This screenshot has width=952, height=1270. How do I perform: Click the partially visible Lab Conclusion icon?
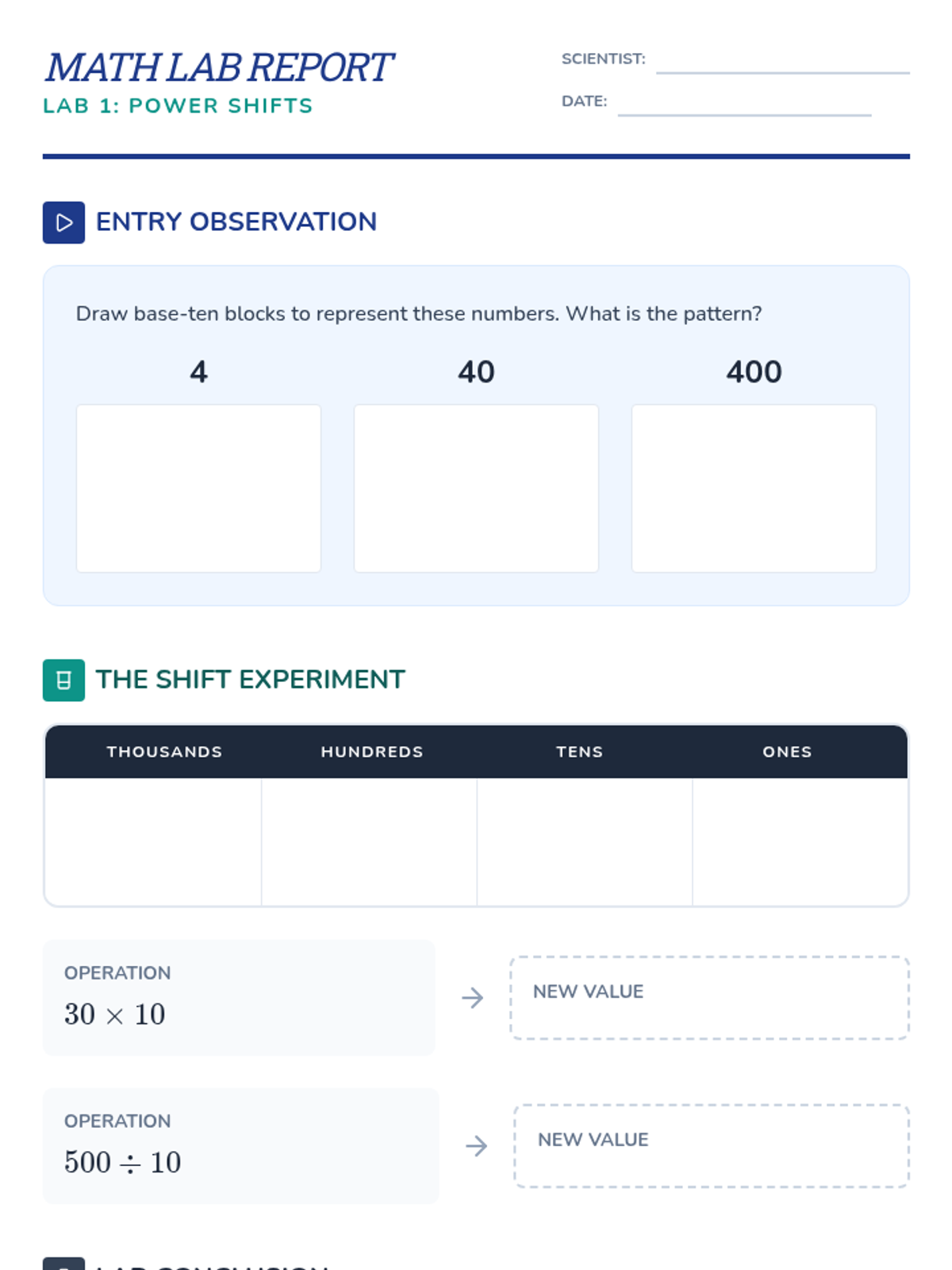click(x=63, y=1264)
